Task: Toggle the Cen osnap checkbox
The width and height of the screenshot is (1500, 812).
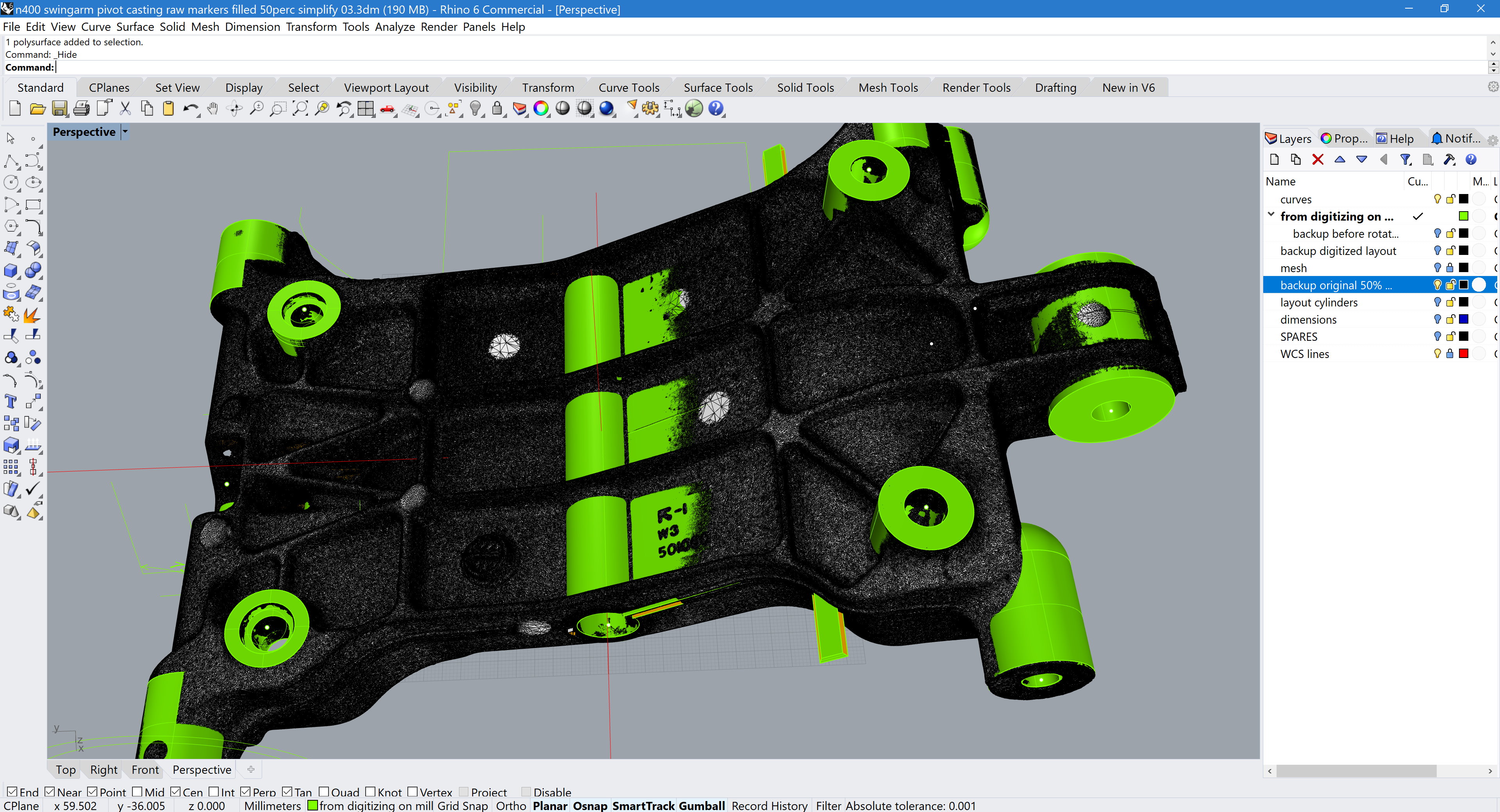Action: pyautogui.click(x=175, y=792)
